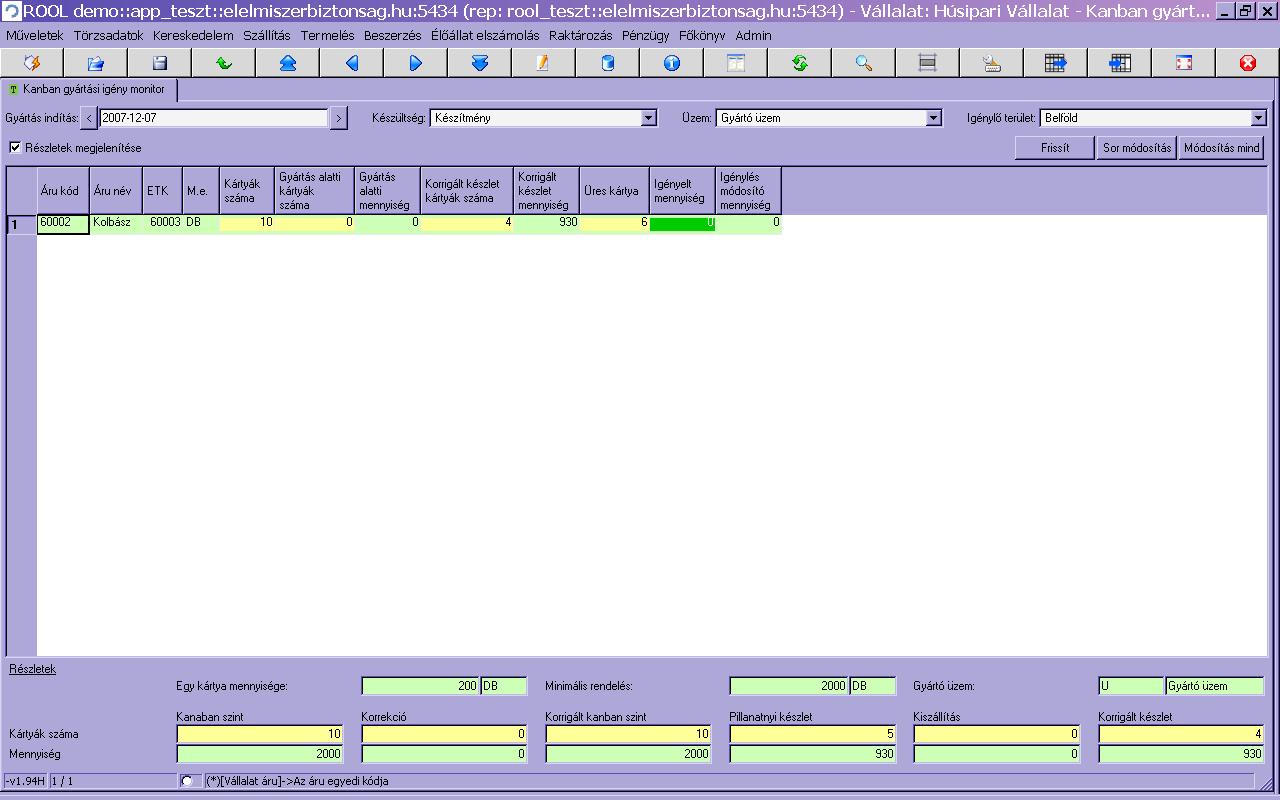Open the Üzem dropdown

click(x=934, y=118)
